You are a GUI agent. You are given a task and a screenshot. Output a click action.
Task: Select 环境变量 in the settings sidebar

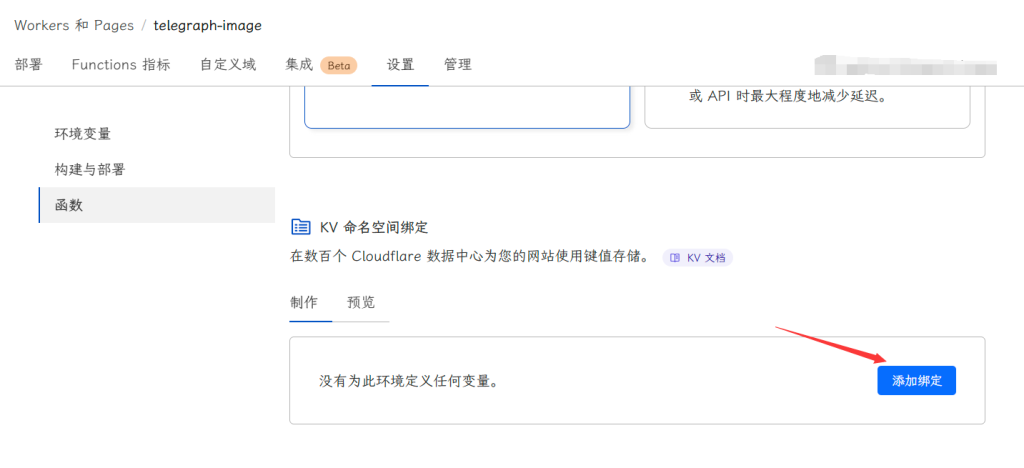click(x=83, y=134)
